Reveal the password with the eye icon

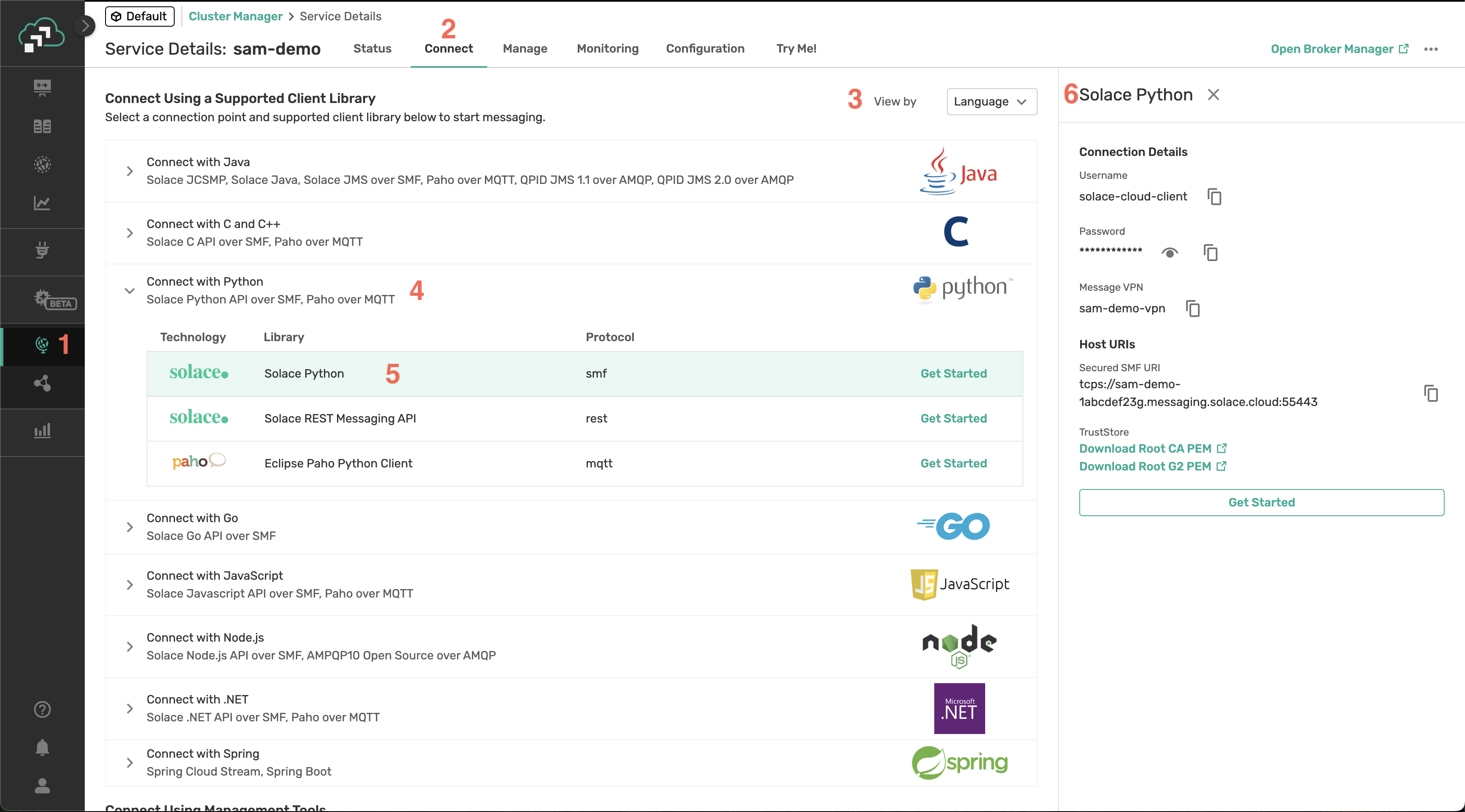[1169, 253]
